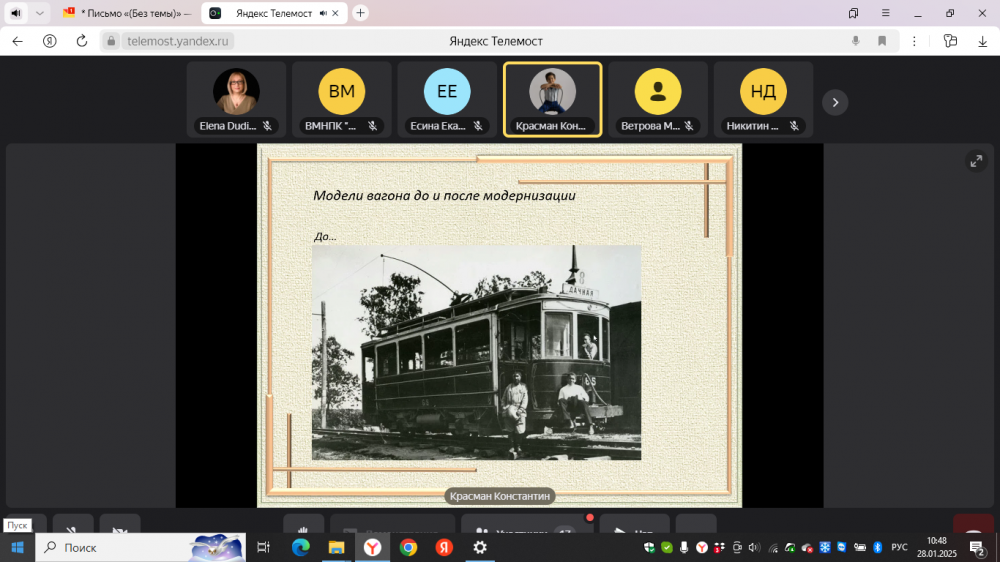This screenshot has height=562, width=1000.
Task: Reload the current page
Action: [x=82, y=41]
